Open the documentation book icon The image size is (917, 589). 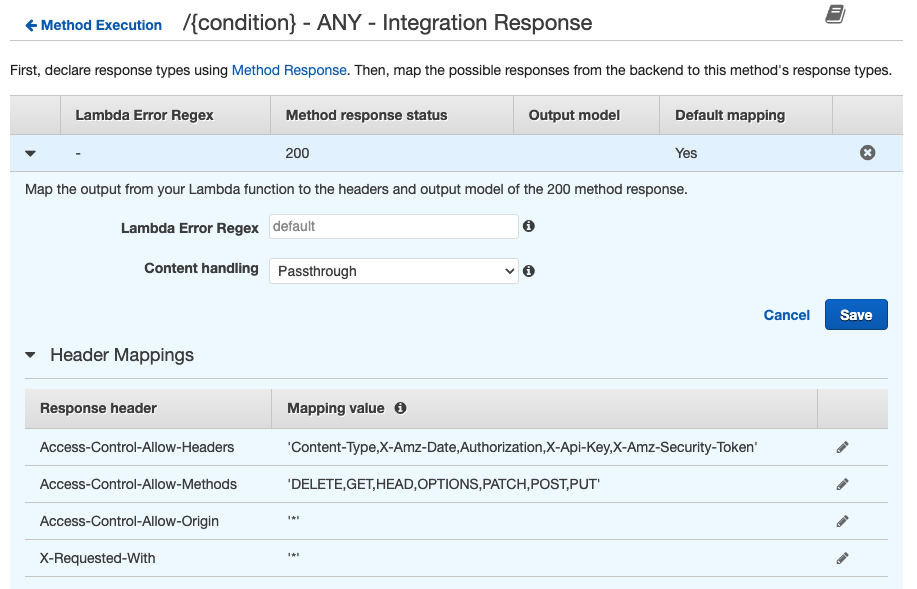click(835, 14)
